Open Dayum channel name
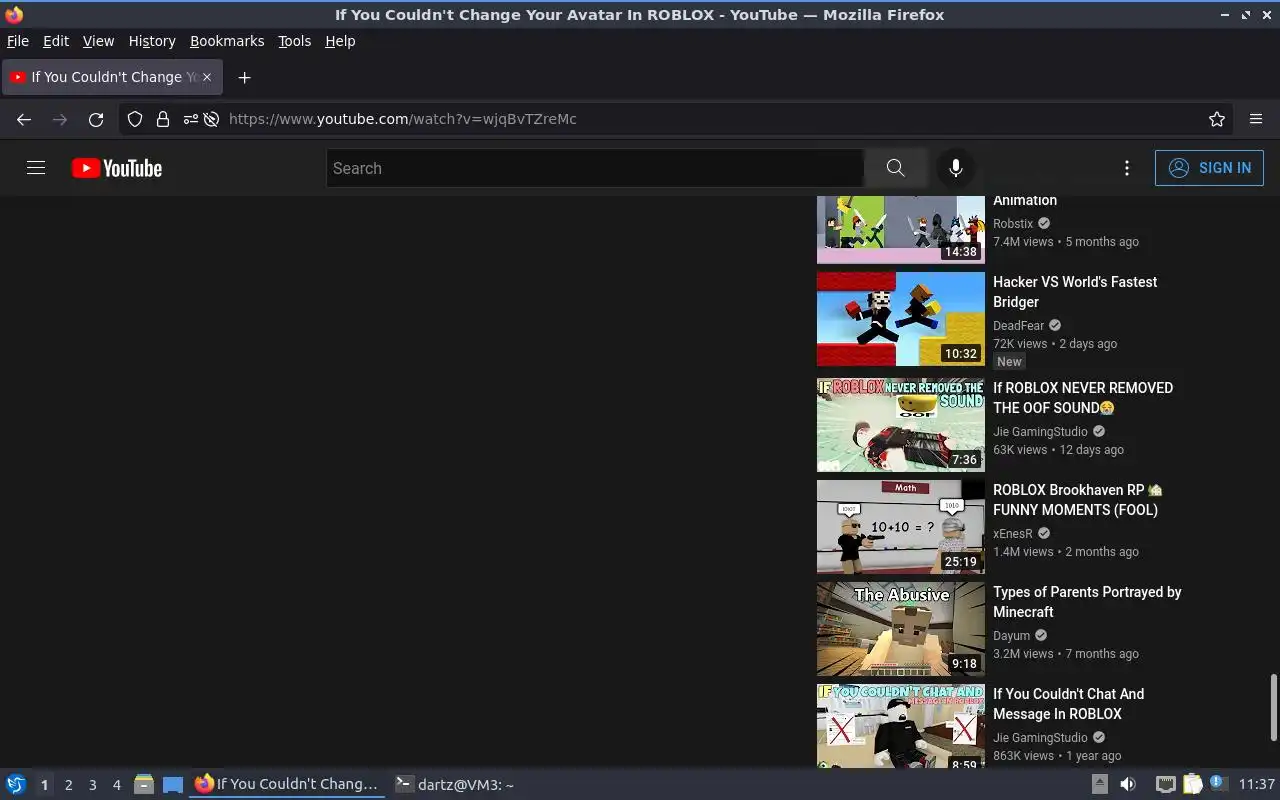Image resolution: width=1280 pixels, height=800 pixels. 1011,635
